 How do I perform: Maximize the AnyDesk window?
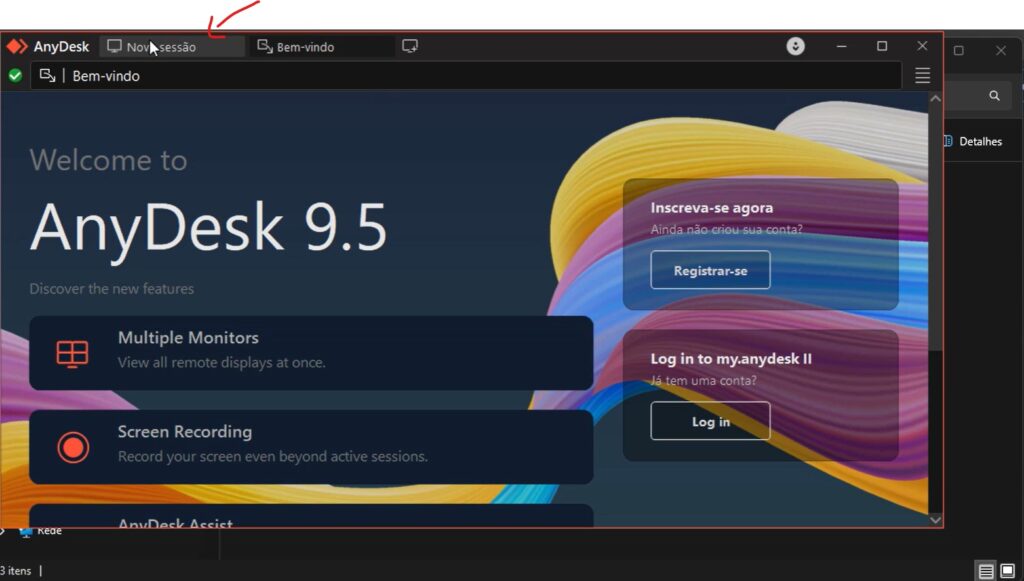pos(882,46)
